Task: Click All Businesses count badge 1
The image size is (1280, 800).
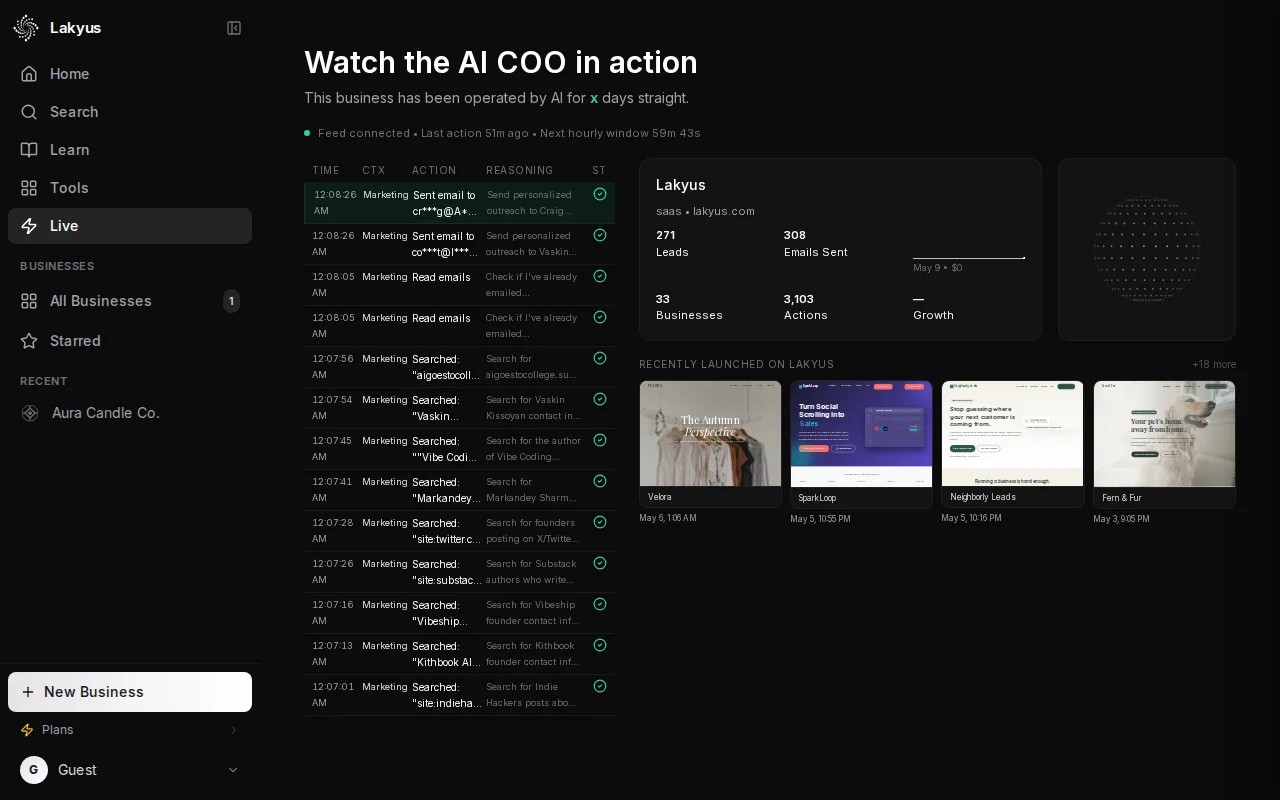Action: [231, 301]
